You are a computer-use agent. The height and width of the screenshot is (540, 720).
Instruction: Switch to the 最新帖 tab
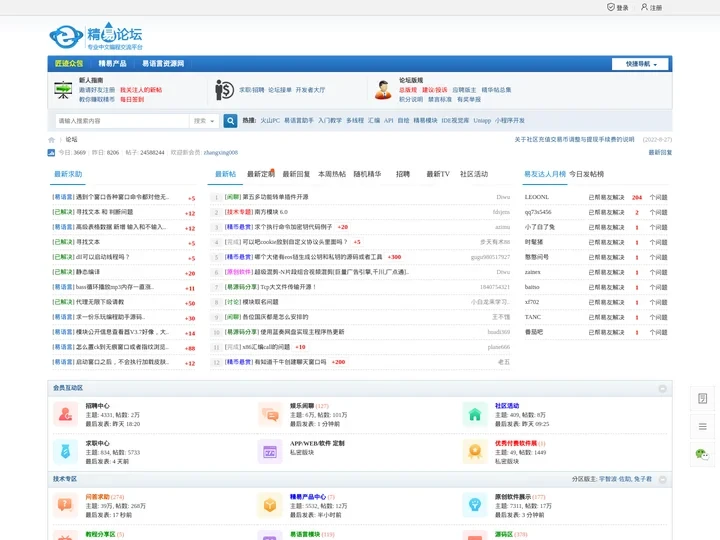point(225,174)
